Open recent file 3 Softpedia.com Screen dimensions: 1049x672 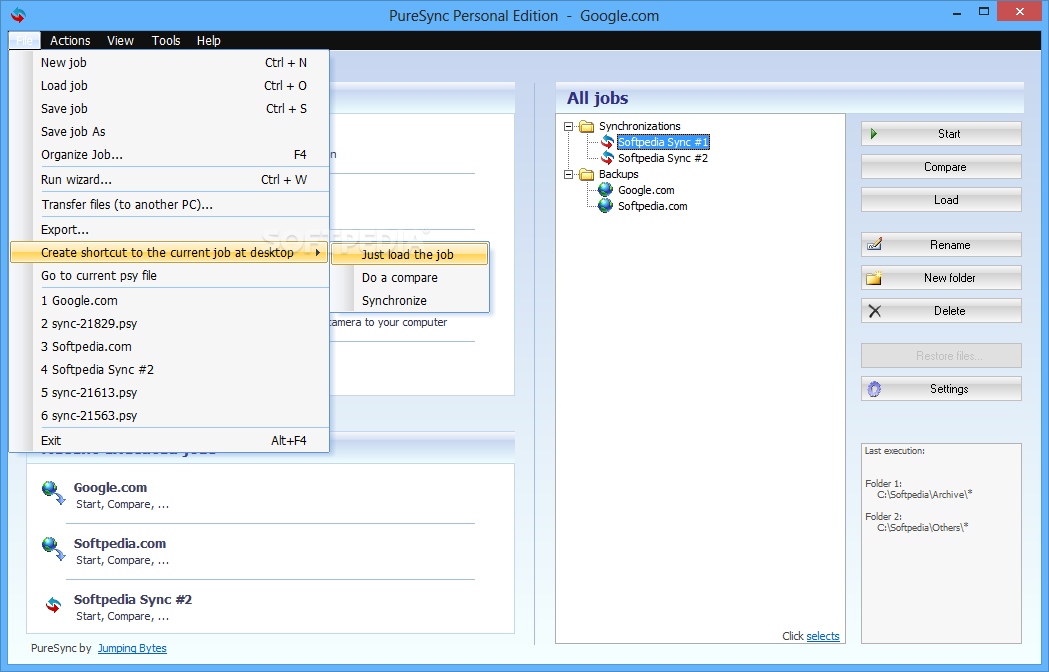coord(170,347)
